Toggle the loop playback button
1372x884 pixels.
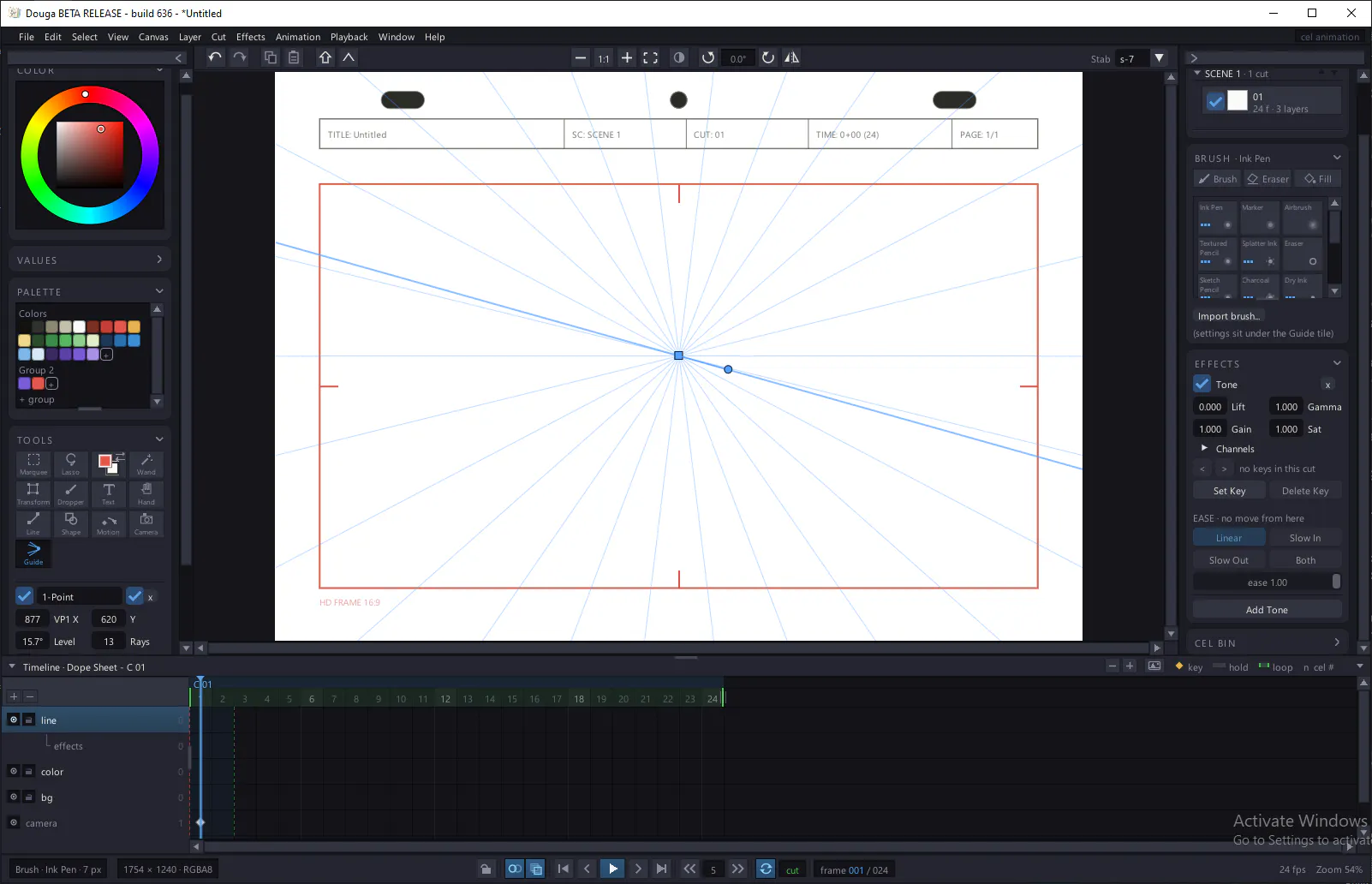pyautogui.click(x=766, y=869)
